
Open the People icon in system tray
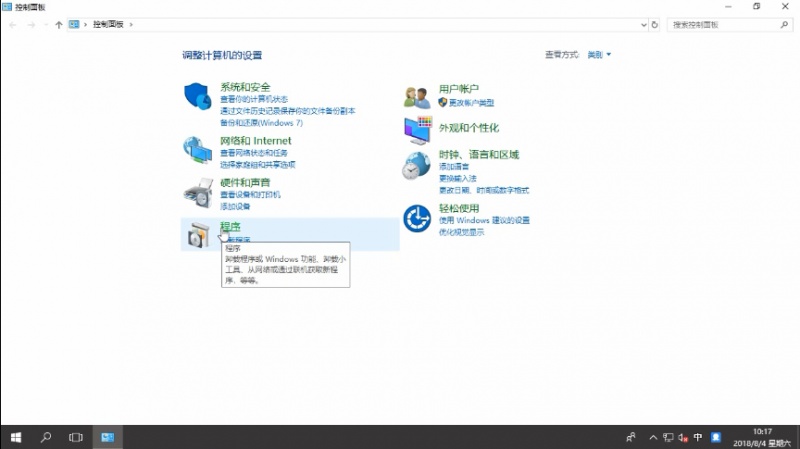[x=631, y=437]
